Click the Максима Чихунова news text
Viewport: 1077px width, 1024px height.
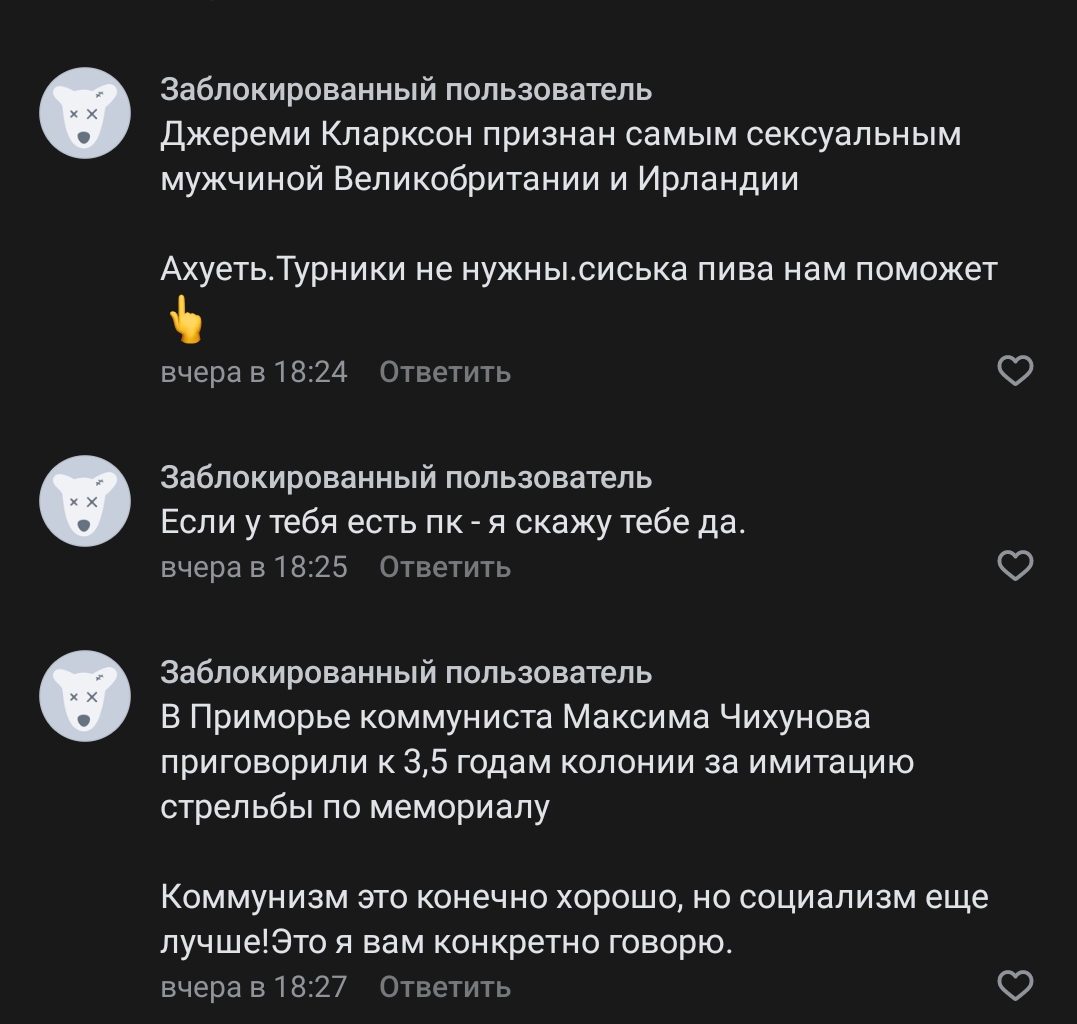pos(537,762)
